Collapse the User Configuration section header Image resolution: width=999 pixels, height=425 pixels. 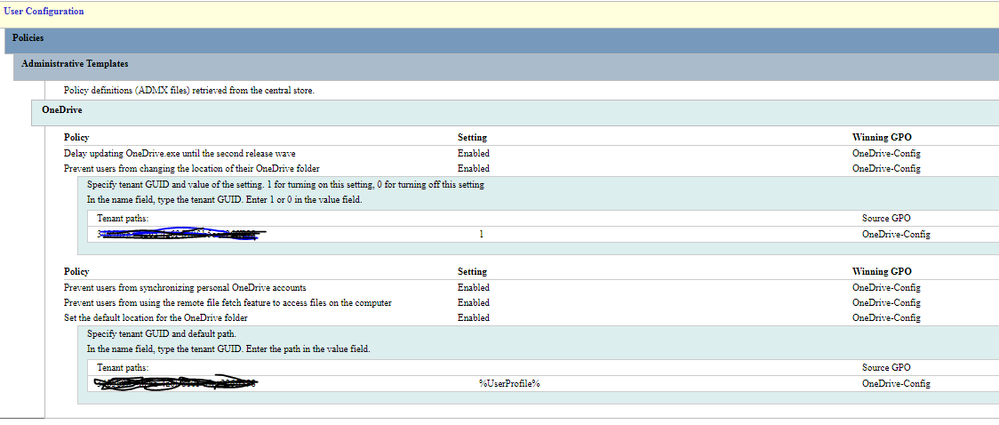click(x=500, y=15)
